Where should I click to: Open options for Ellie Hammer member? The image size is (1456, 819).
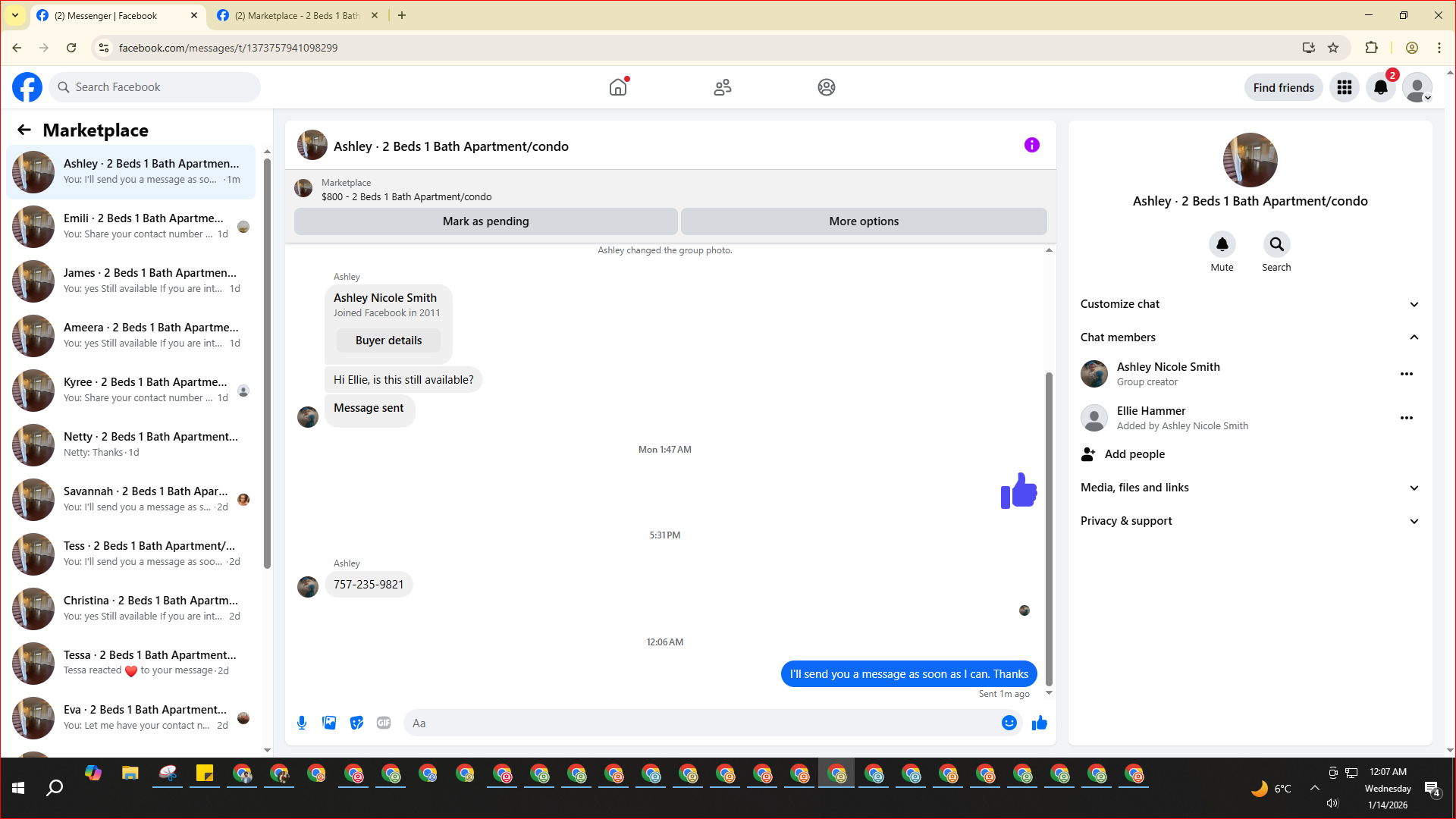(x=1406, y=418)
